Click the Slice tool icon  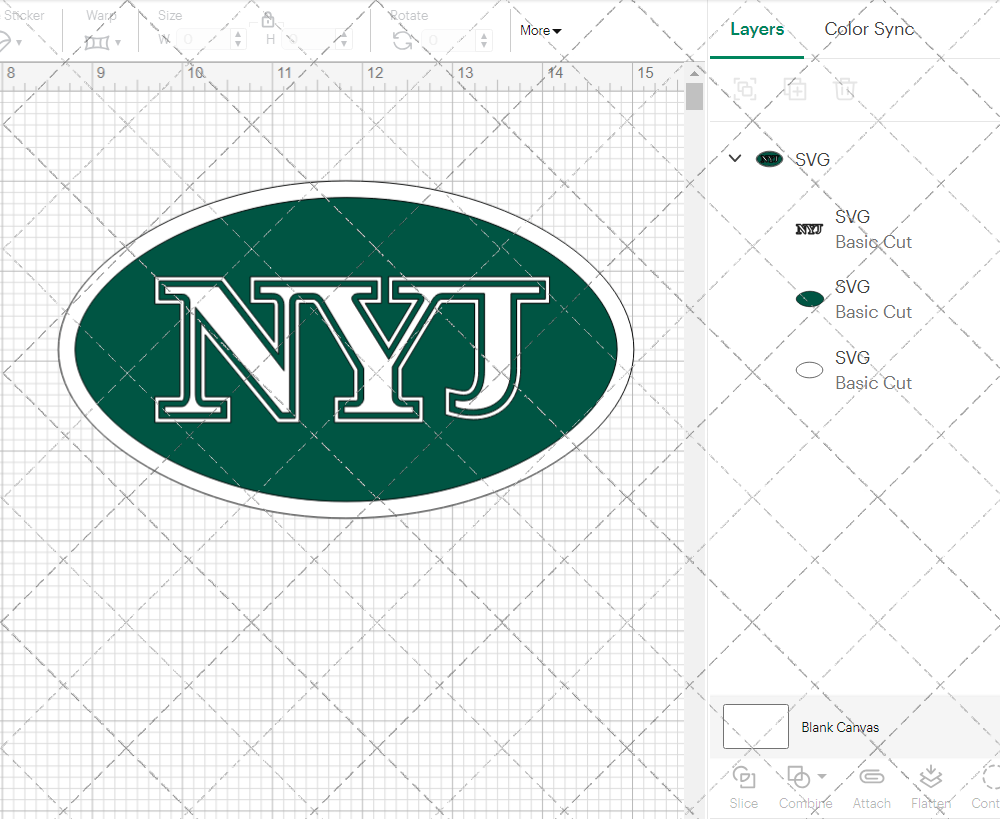point(743,777)
